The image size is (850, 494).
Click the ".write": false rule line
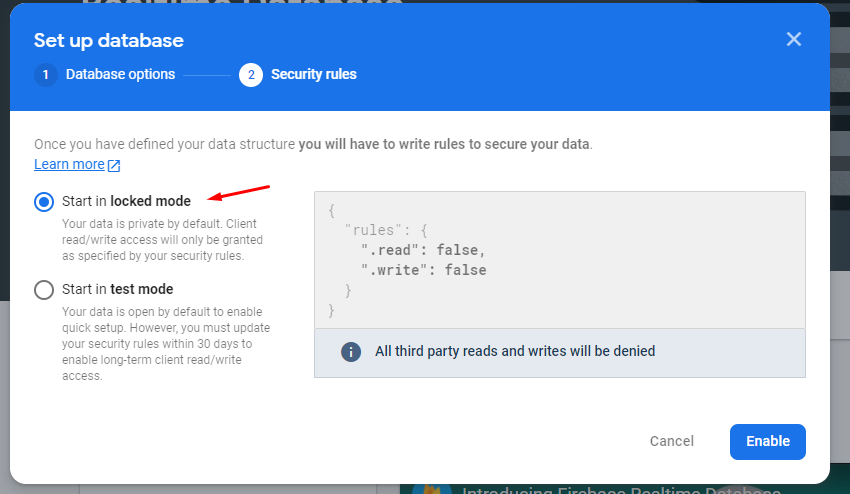point(423,270)
